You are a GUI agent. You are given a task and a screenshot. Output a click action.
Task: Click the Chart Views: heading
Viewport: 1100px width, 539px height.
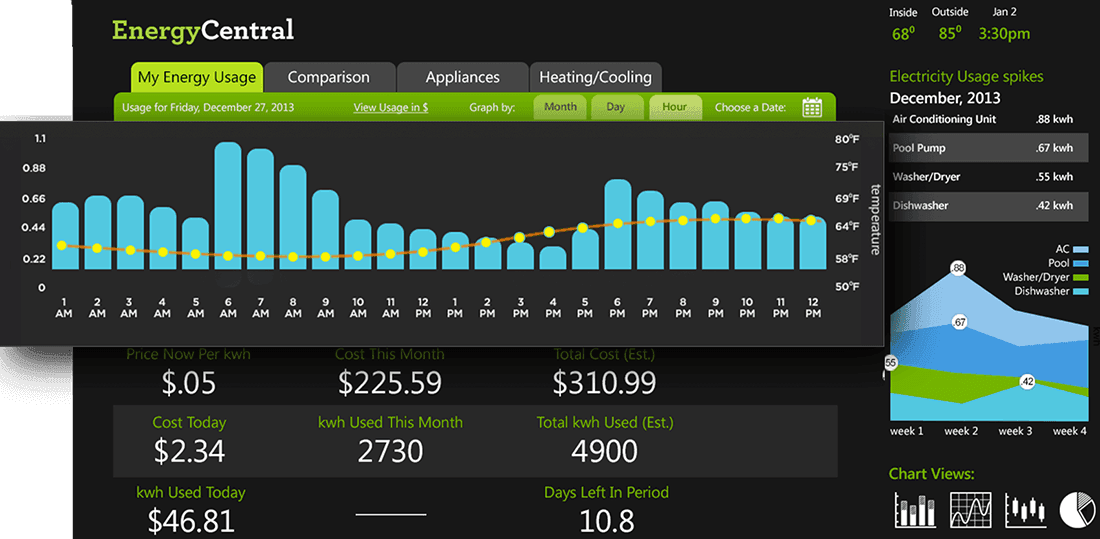932,474
